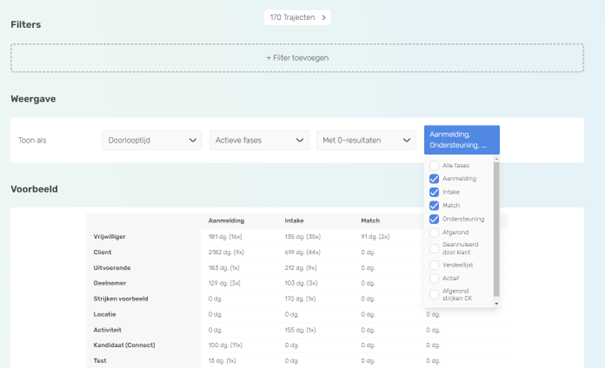Click the Aanmelding column header

[x=226, y=221]
